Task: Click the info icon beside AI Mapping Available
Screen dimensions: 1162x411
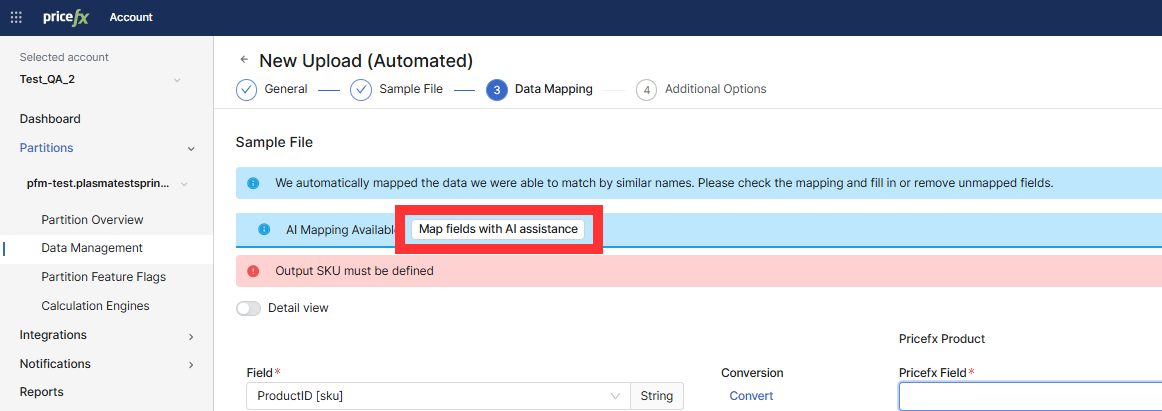Action: point(264,229)
